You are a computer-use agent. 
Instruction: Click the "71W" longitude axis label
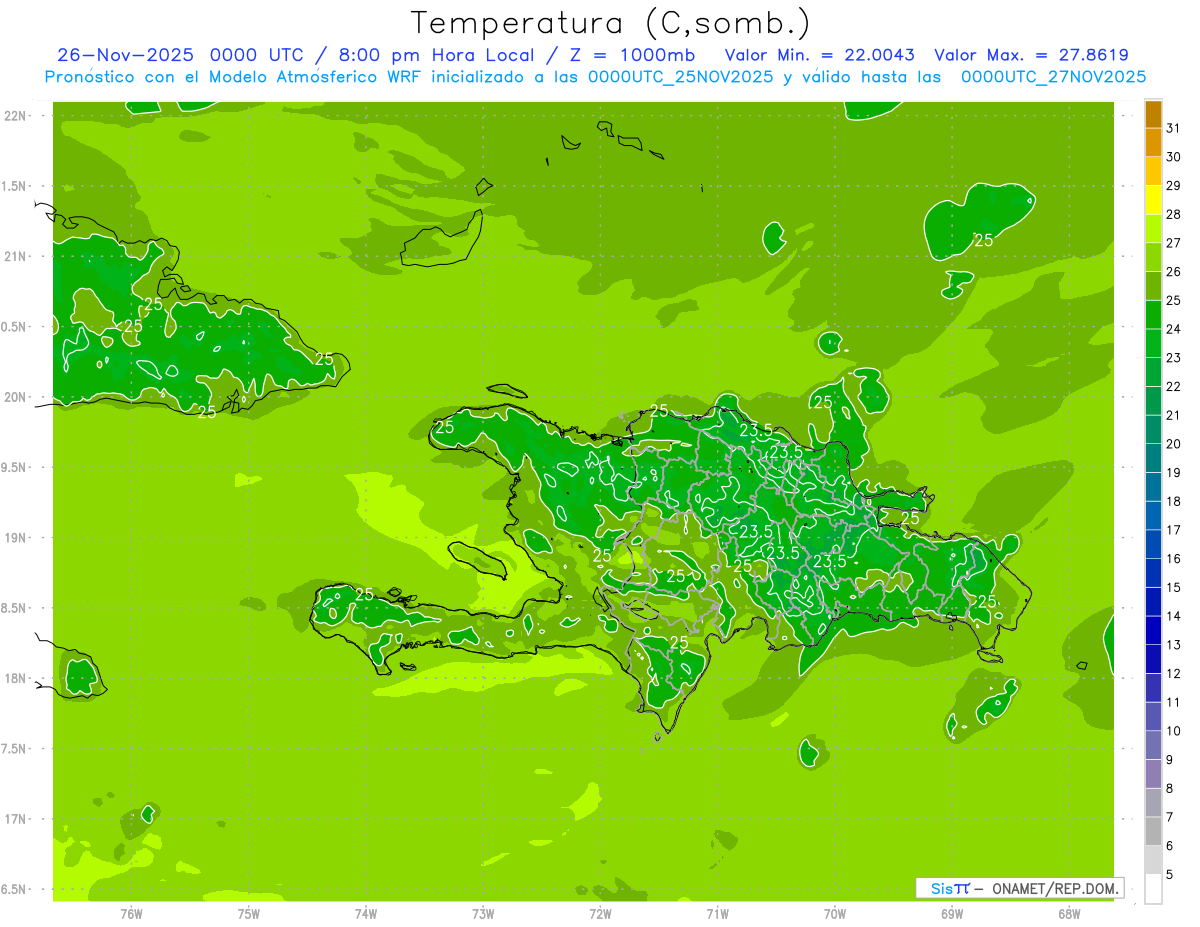pyautogui.click(x=717, y=914)
